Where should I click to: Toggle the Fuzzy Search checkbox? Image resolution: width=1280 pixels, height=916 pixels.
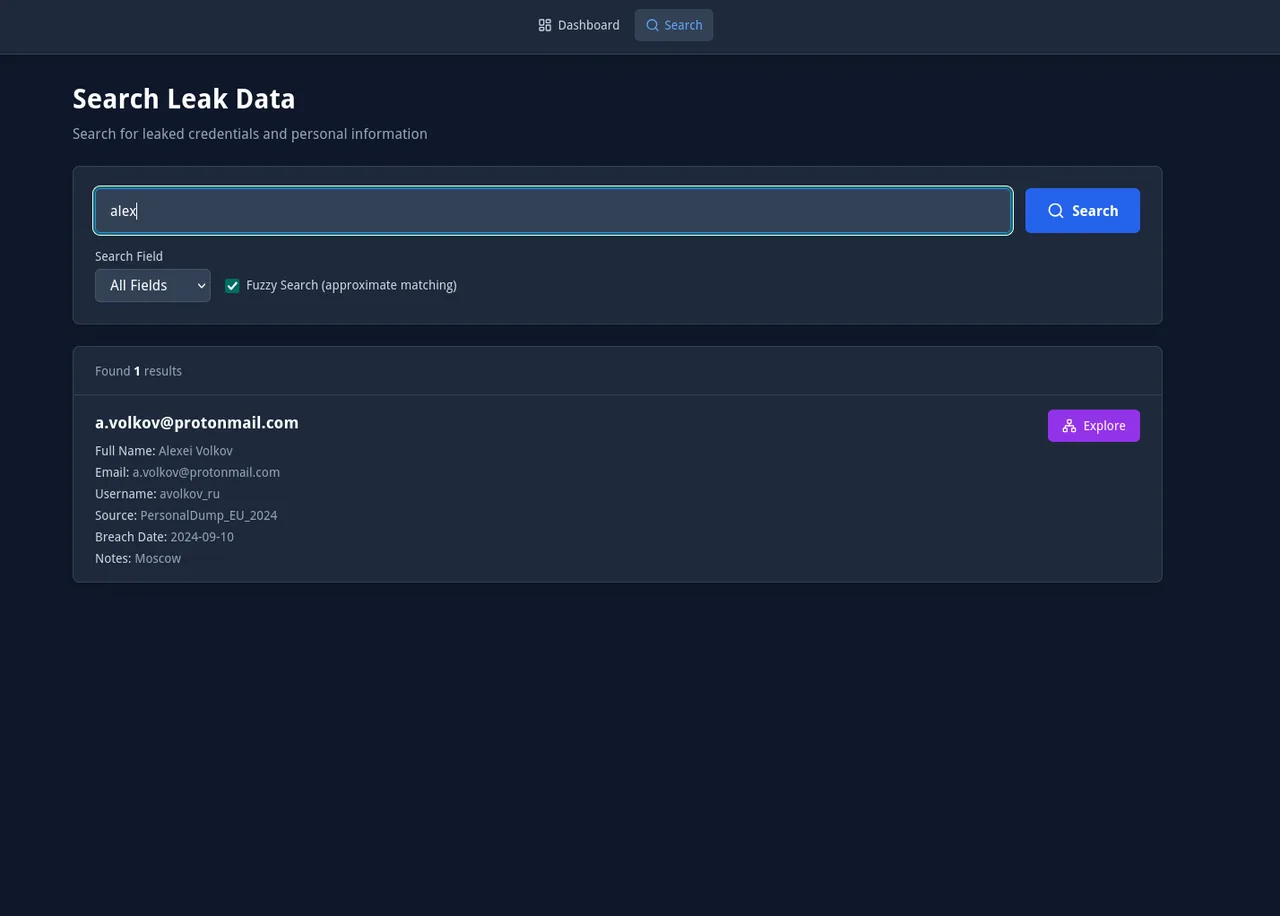click(x=232, y=286)
